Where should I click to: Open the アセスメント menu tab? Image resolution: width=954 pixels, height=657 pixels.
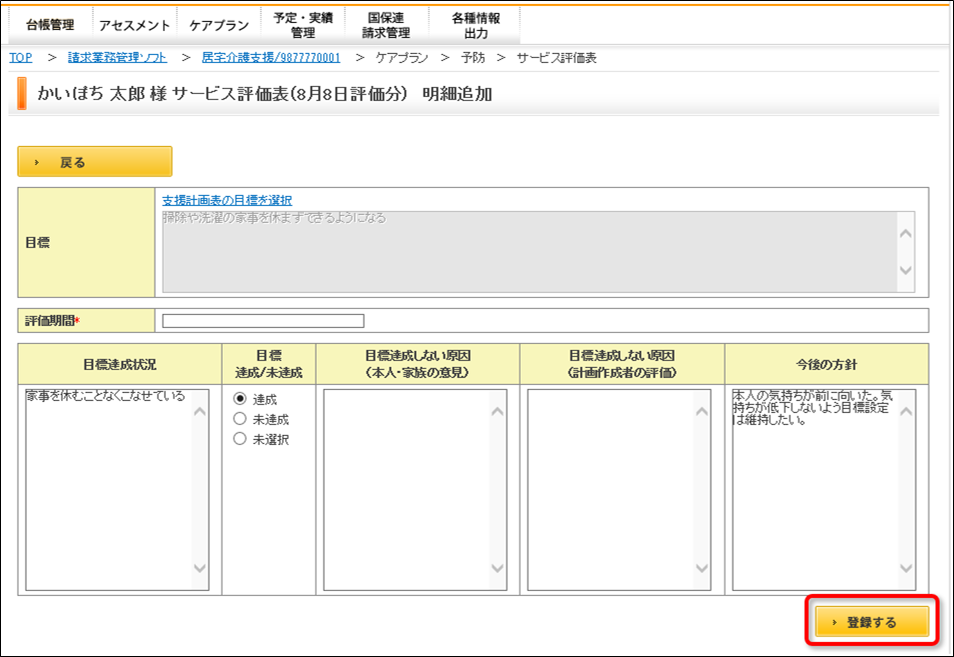coord(134,25)
